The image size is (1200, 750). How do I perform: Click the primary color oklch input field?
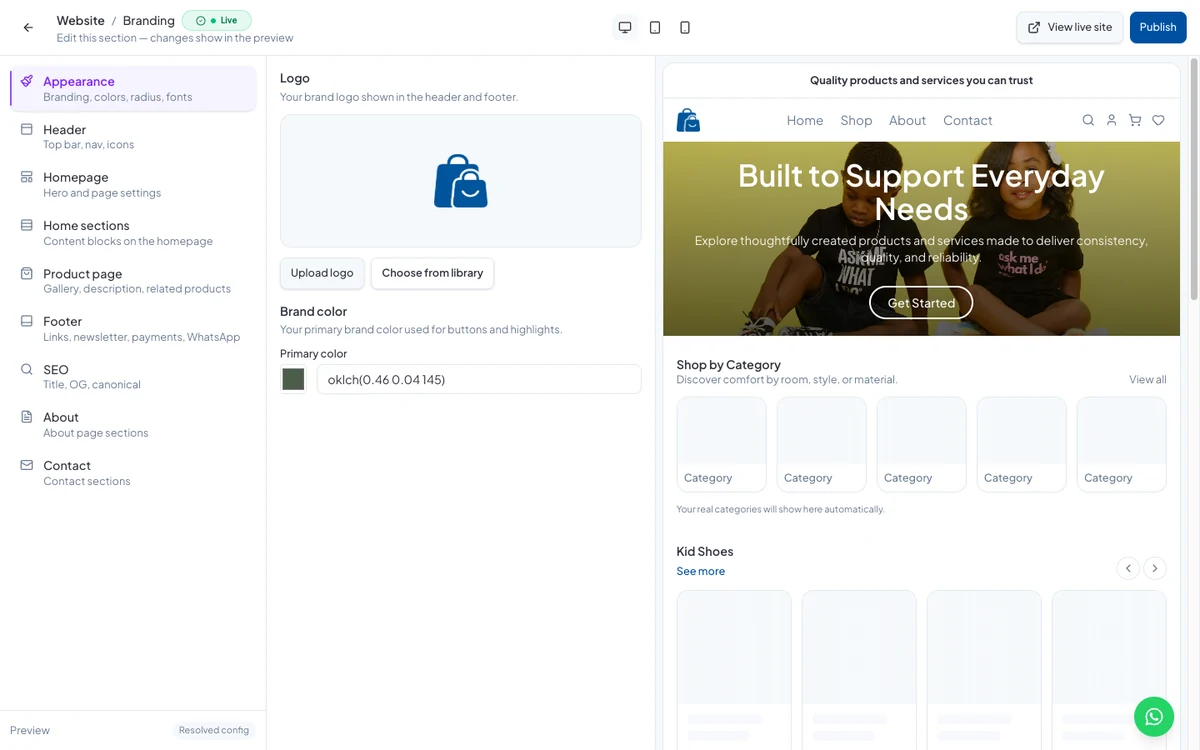pos(479,379)
